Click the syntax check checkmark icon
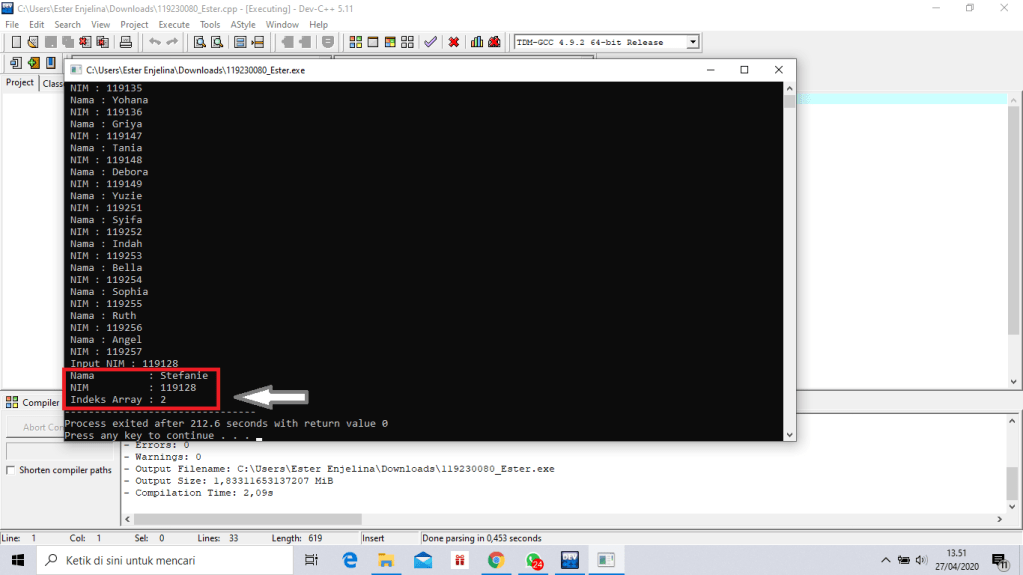Viewport: 1023px width, 575px height. coord(430,42)
